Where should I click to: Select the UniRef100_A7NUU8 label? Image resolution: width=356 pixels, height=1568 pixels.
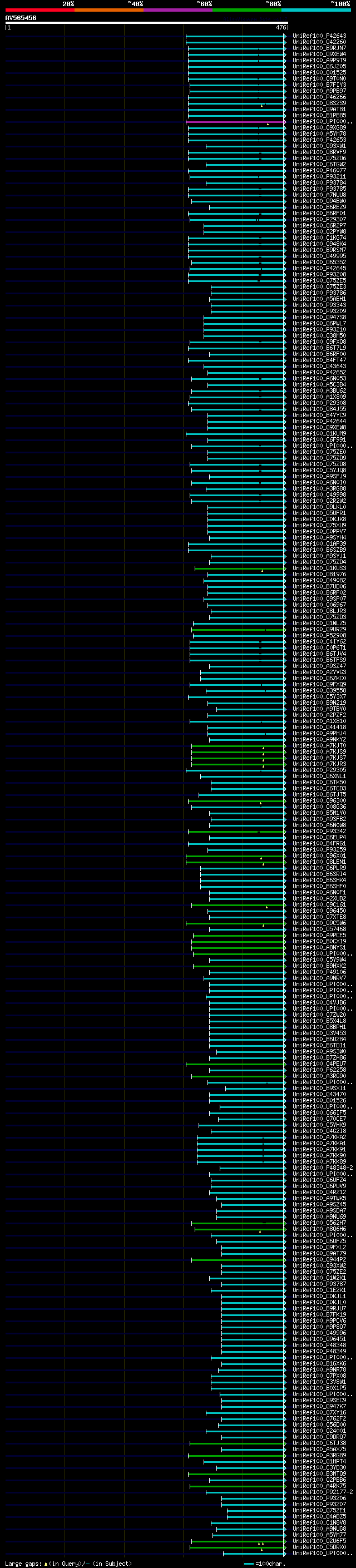(x=319, y=195)
